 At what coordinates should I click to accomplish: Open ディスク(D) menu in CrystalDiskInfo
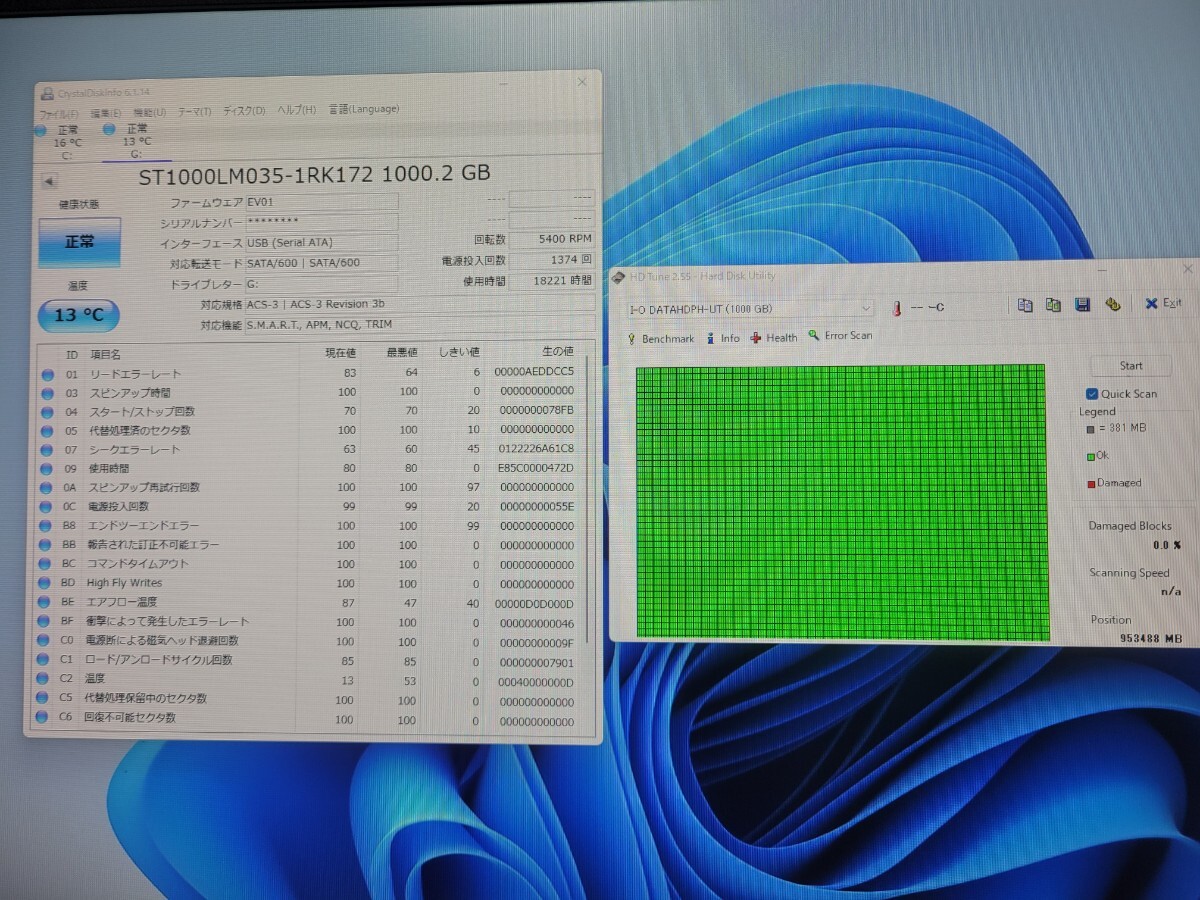pyautogui.click(x=244, y=110)
